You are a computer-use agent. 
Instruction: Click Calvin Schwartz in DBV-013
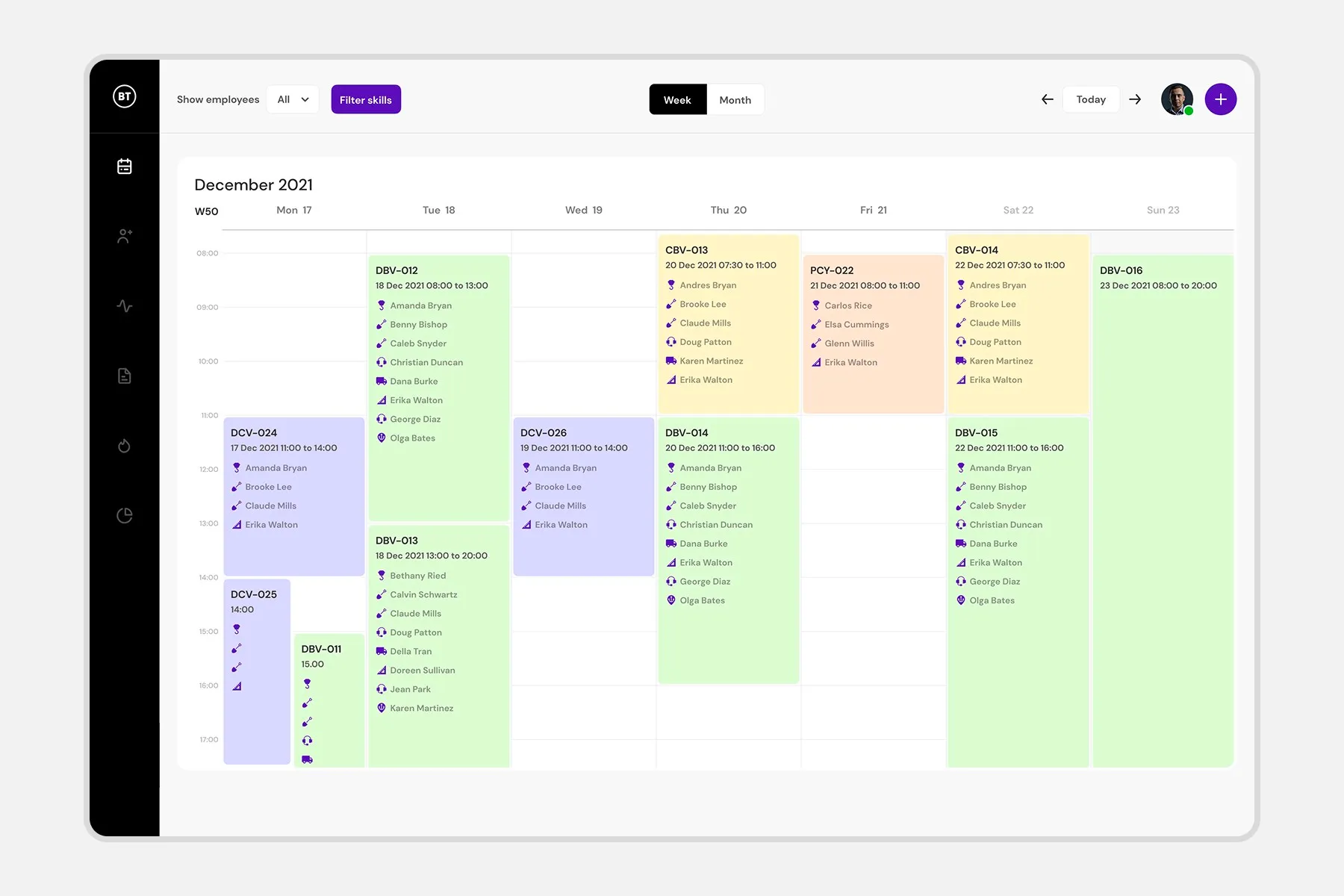point(423,594)
